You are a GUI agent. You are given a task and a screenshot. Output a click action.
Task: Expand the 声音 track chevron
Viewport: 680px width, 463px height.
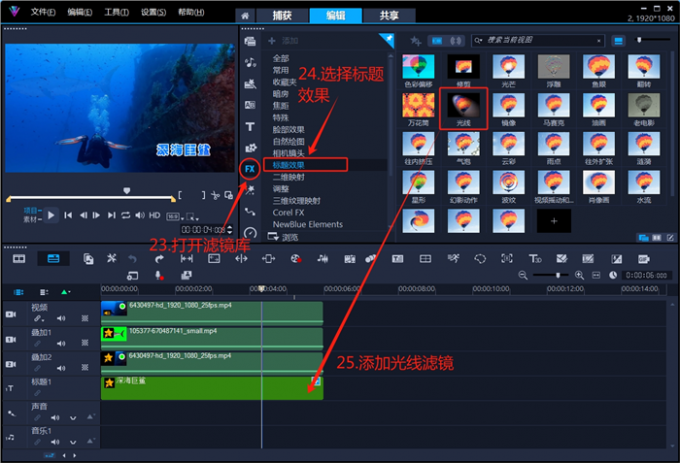73,418
